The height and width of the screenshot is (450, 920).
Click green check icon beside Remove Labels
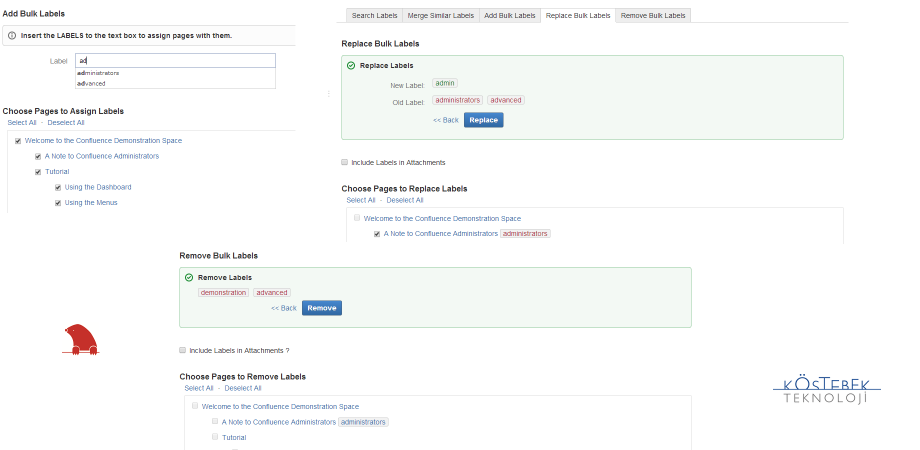(x=189, y=277)
